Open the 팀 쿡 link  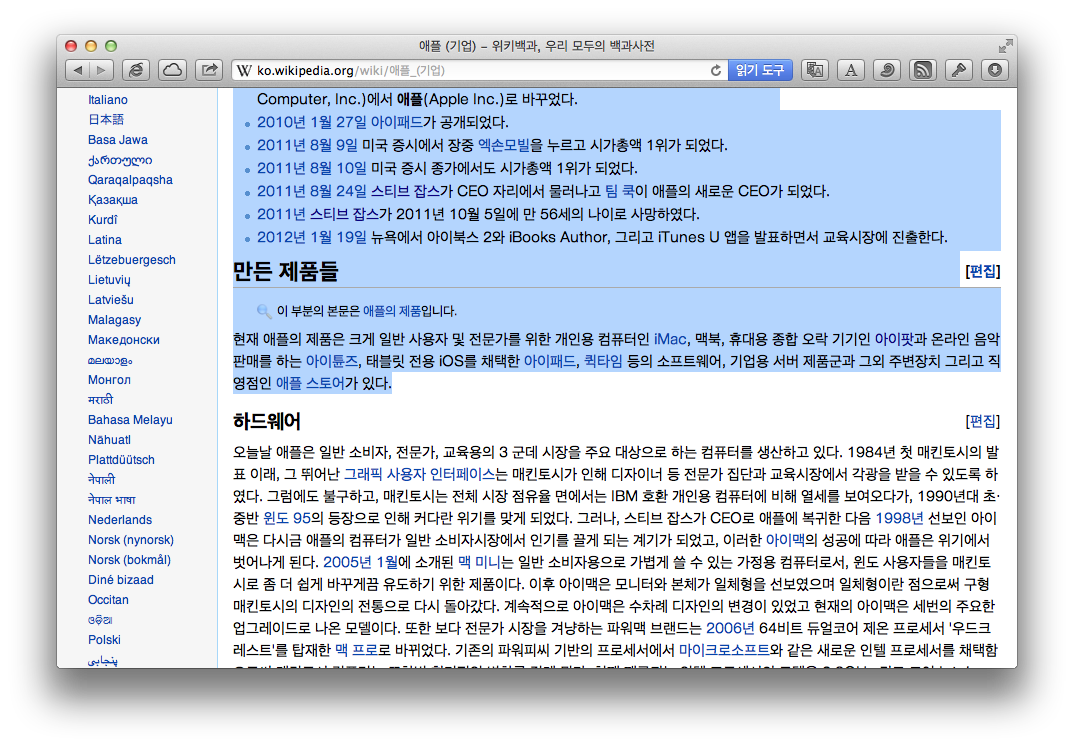click(620, 191)
